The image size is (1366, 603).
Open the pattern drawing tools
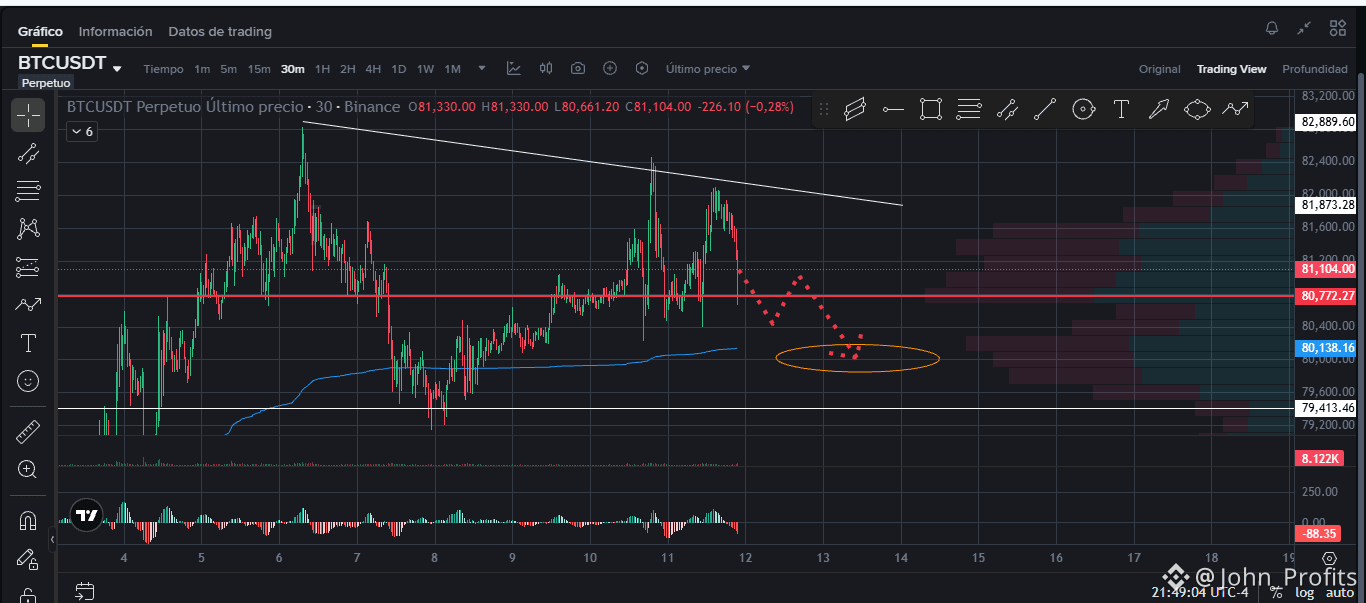tap(28, 229)
